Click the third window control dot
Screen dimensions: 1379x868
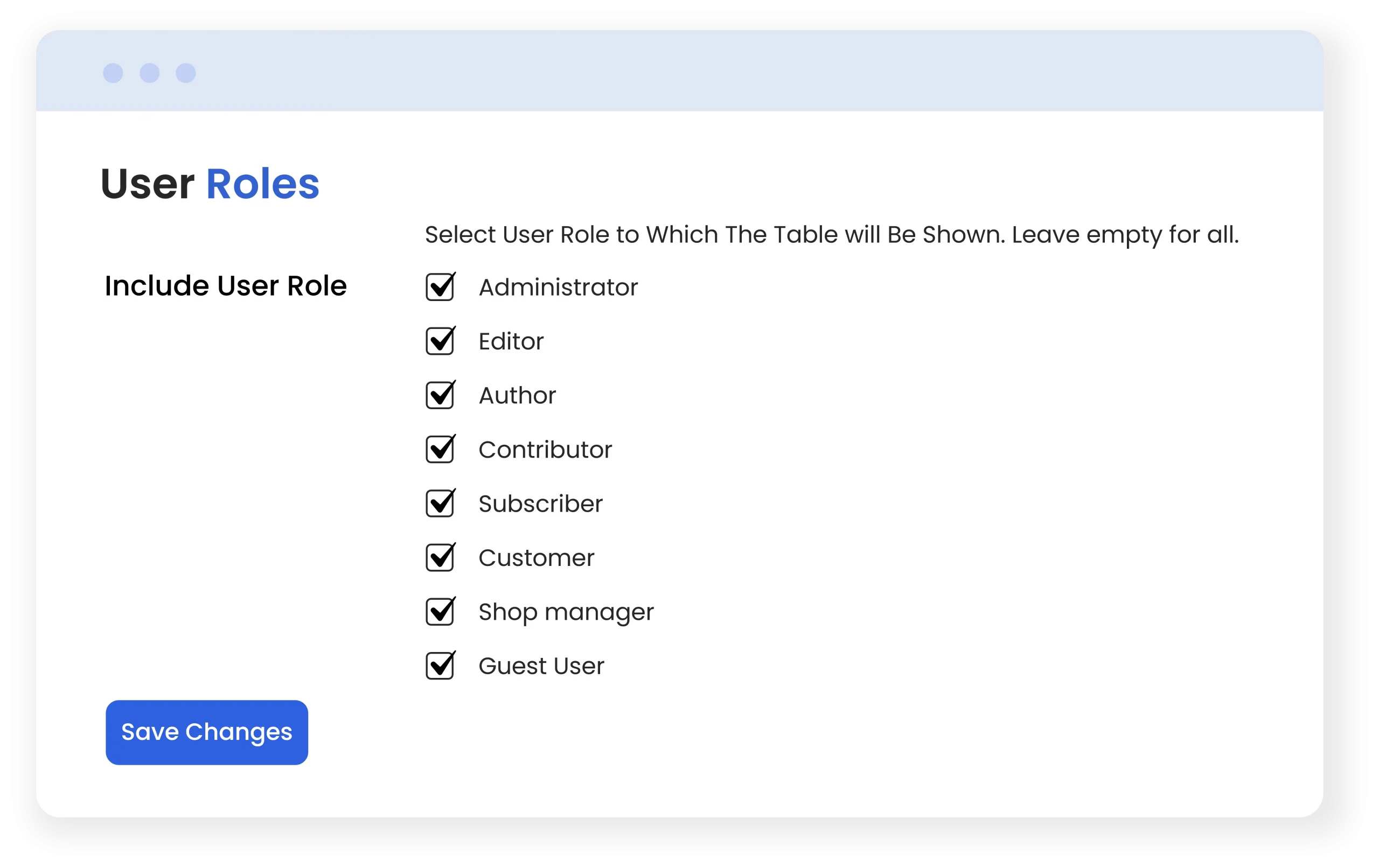[185, 73]
